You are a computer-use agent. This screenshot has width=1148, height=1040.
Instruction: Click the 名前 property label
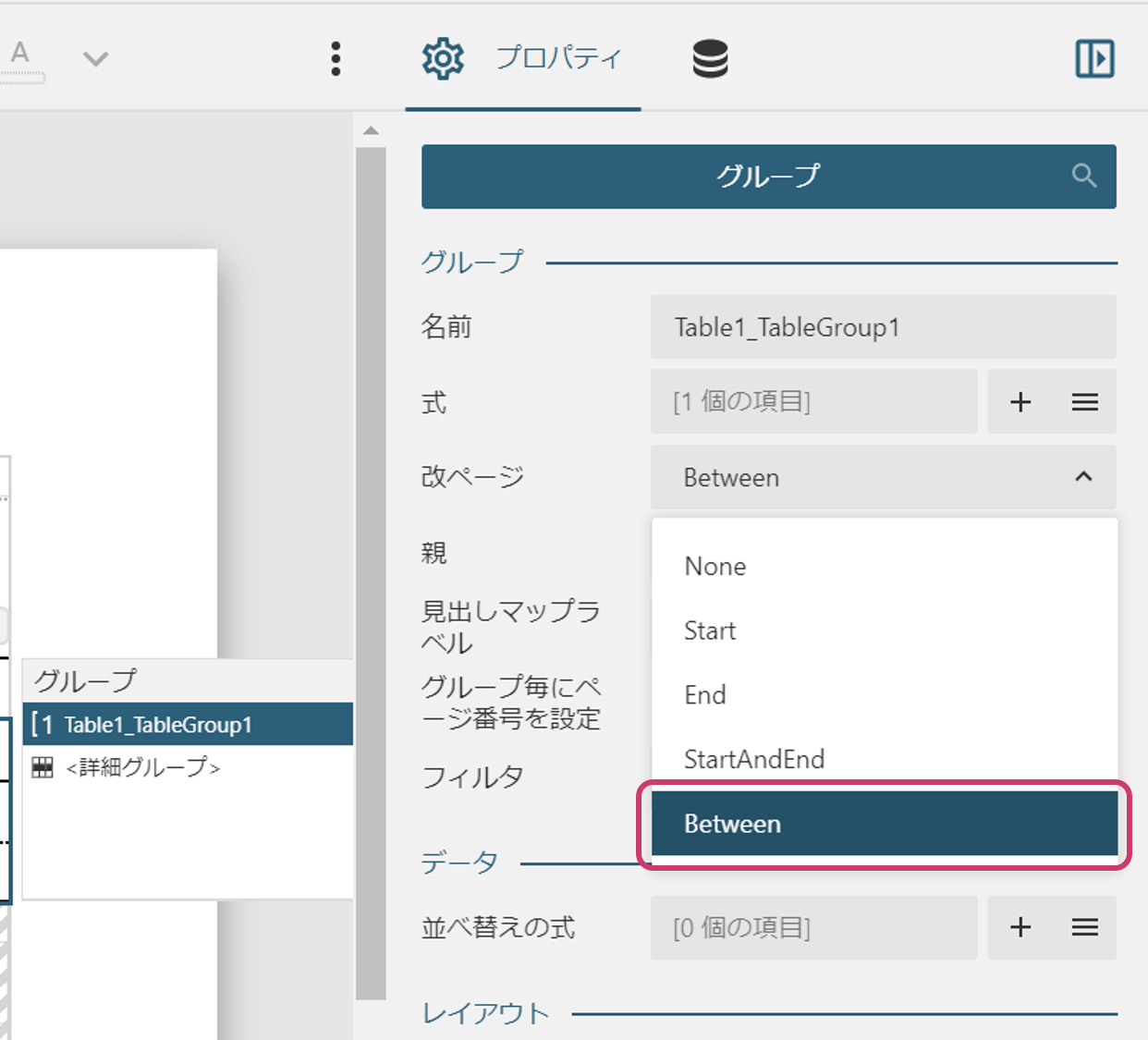(x=446, y=327)
